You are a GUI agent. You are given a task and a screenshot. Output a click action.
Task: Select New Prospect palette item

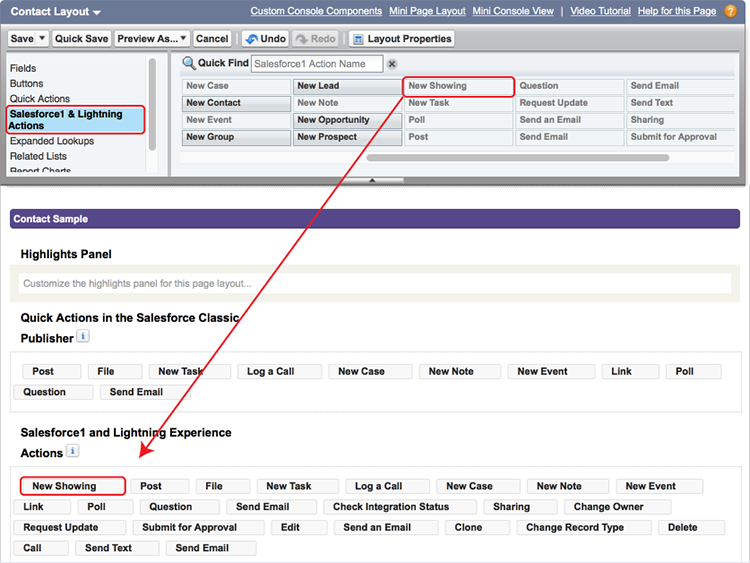click(x=347, y=137)
